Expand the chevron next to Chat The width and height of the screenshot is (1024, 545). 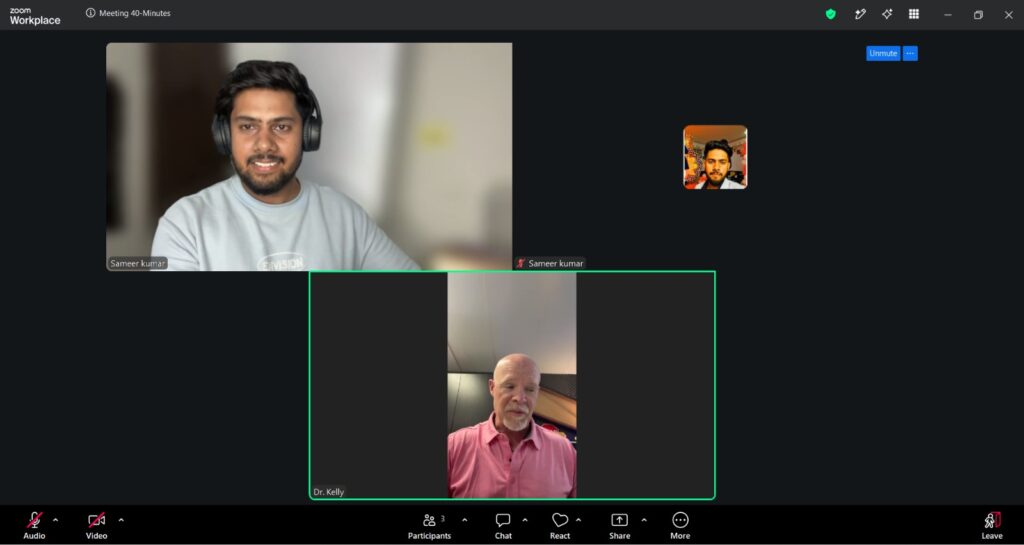tap(525, 520)
